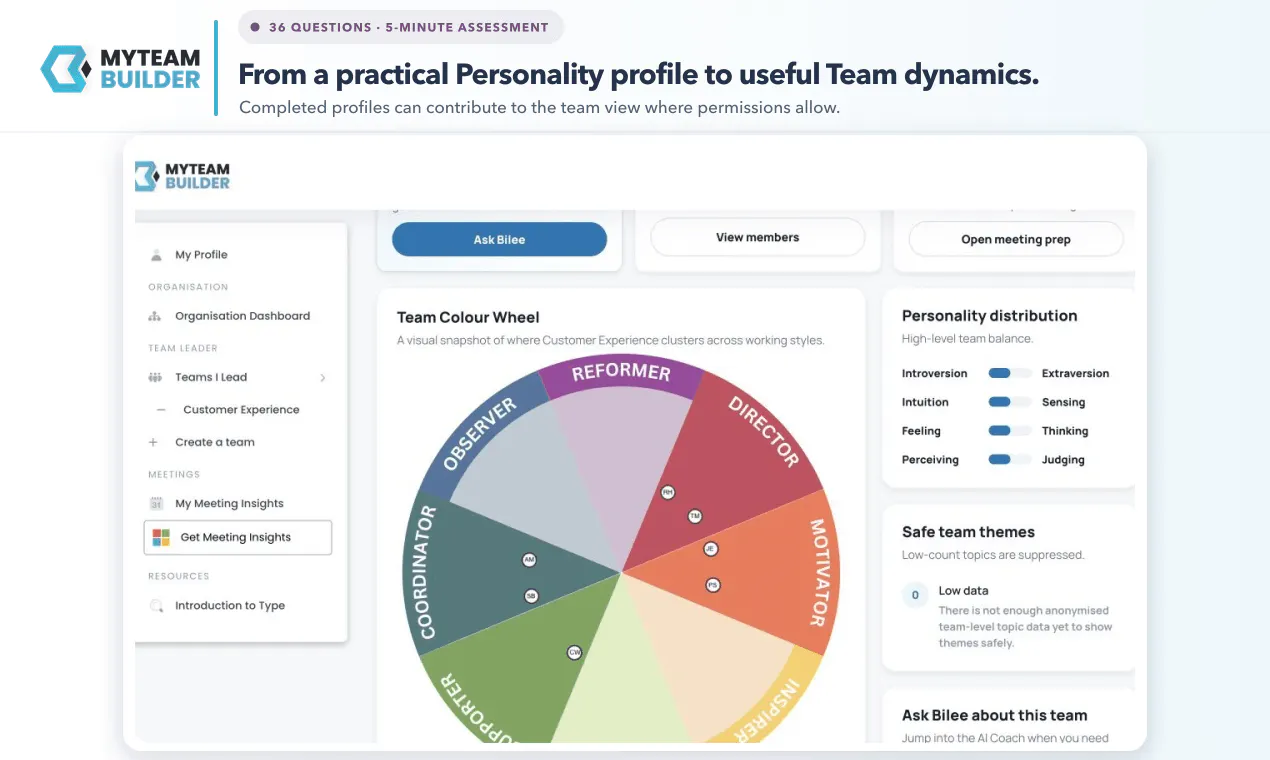Select the AM member marker on the wheel

[x=529, y=560]
